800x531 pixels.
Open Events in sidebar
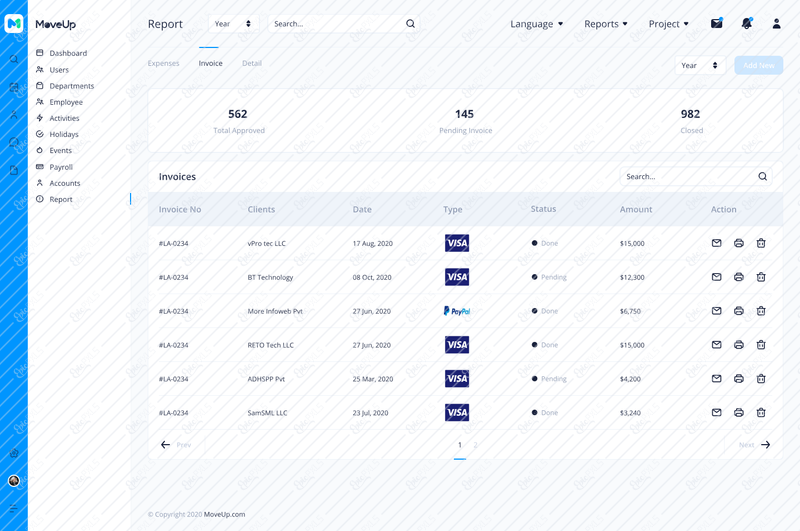point(54,150)
